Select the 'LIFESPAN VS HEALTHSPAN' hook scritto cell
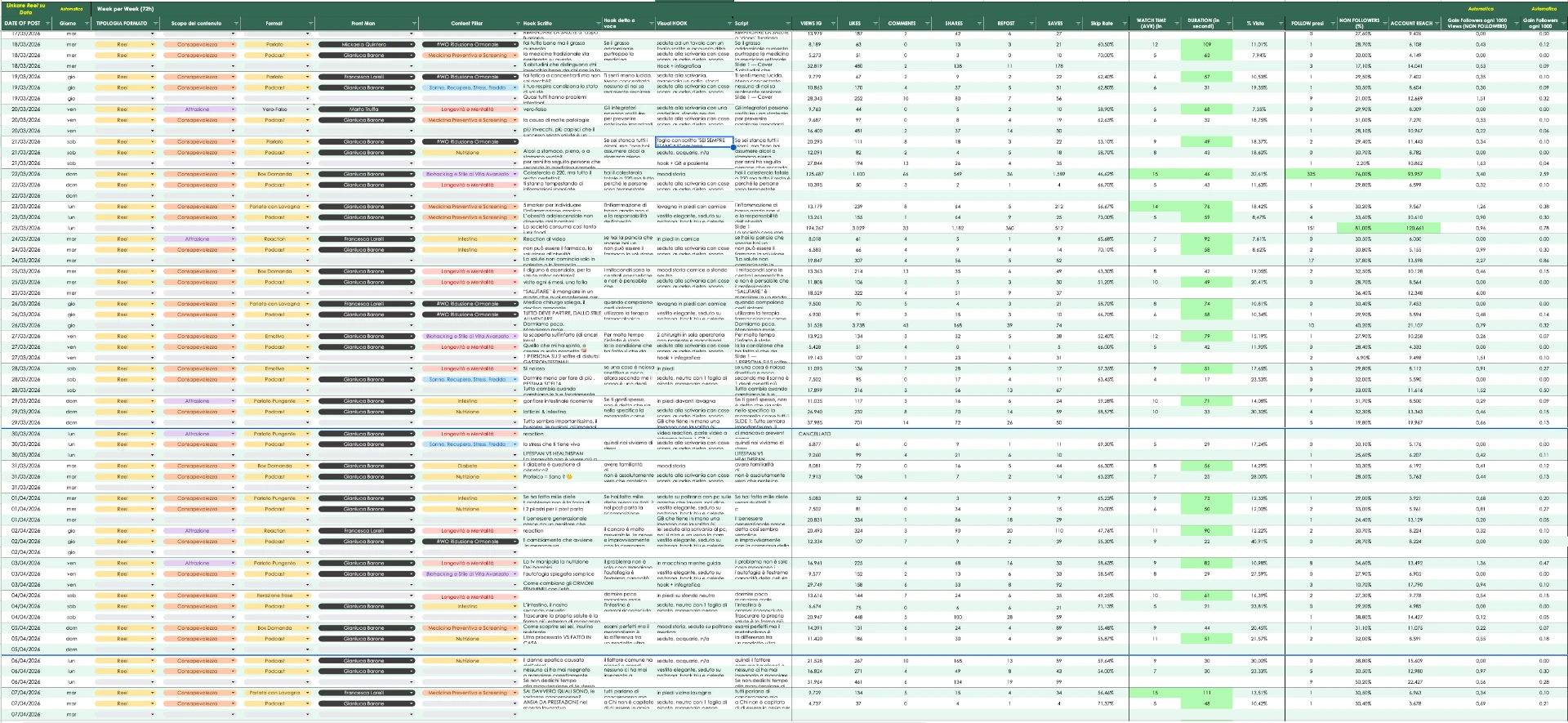 click(x=562, y=455)
